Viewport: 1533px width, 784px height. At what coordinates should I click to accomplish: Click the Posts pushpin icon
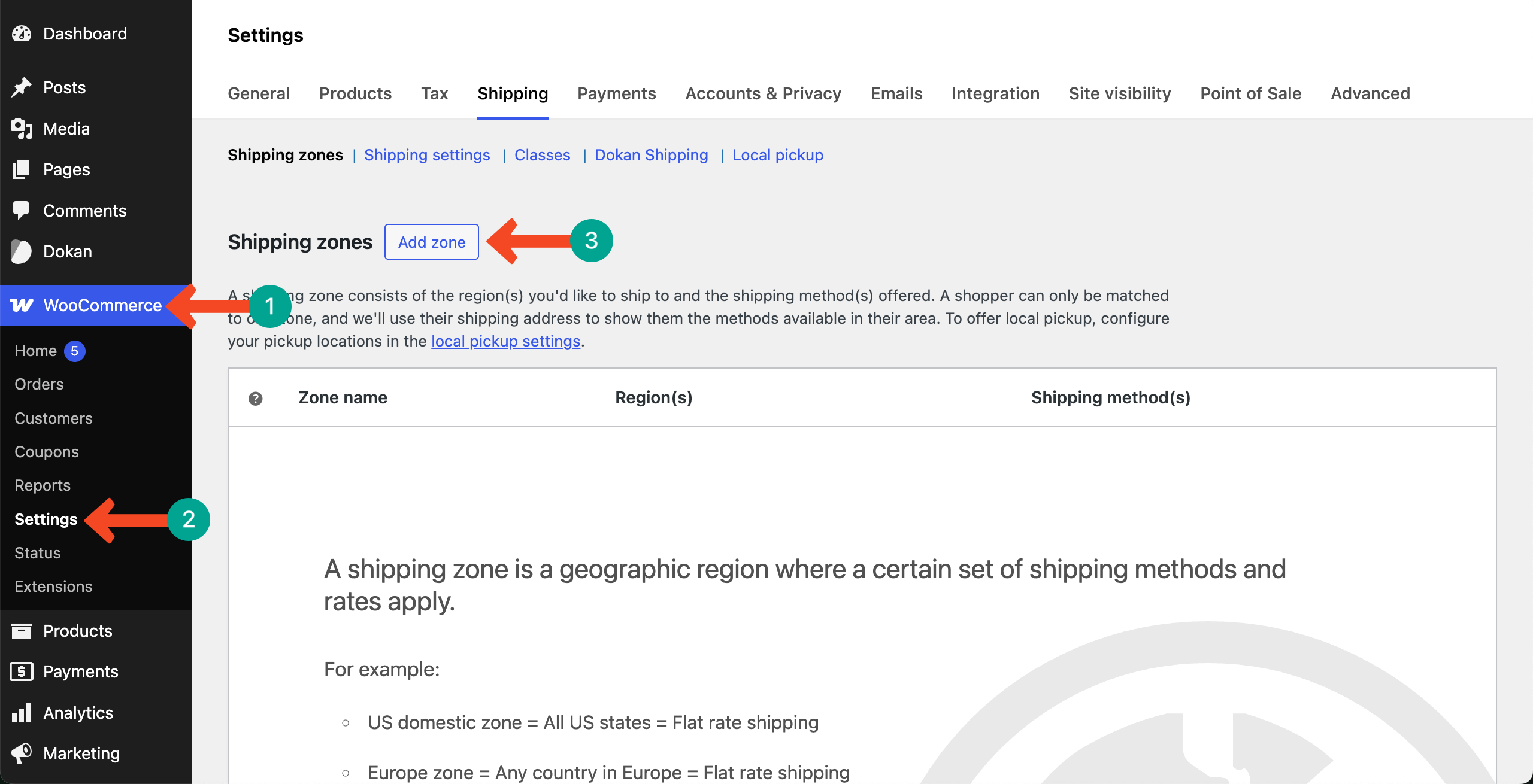point(22,87)
